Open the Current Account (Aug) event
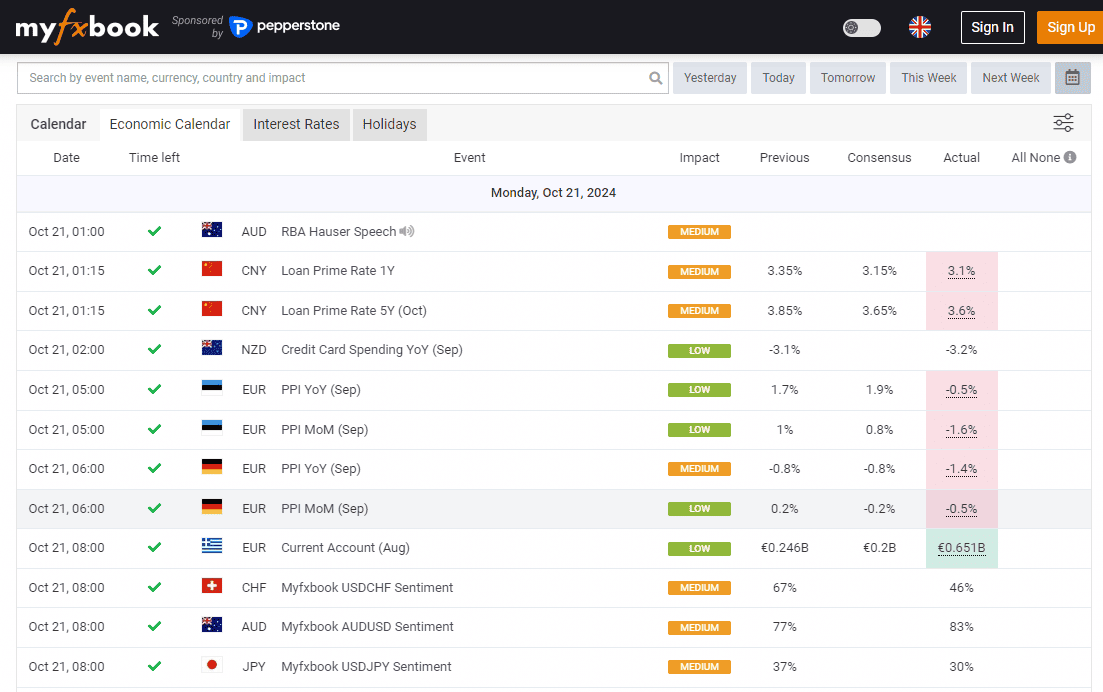Viewport: 1103px width, 692px height. tap(345, 548)
